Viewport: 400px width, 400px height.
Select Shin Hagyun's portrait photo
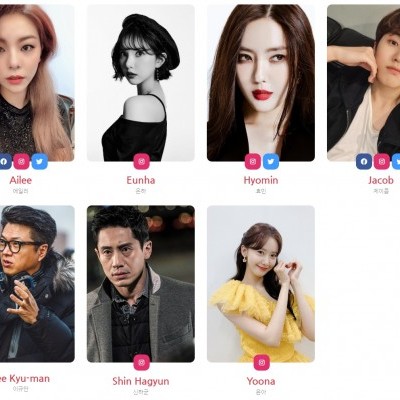pos(141,284)
